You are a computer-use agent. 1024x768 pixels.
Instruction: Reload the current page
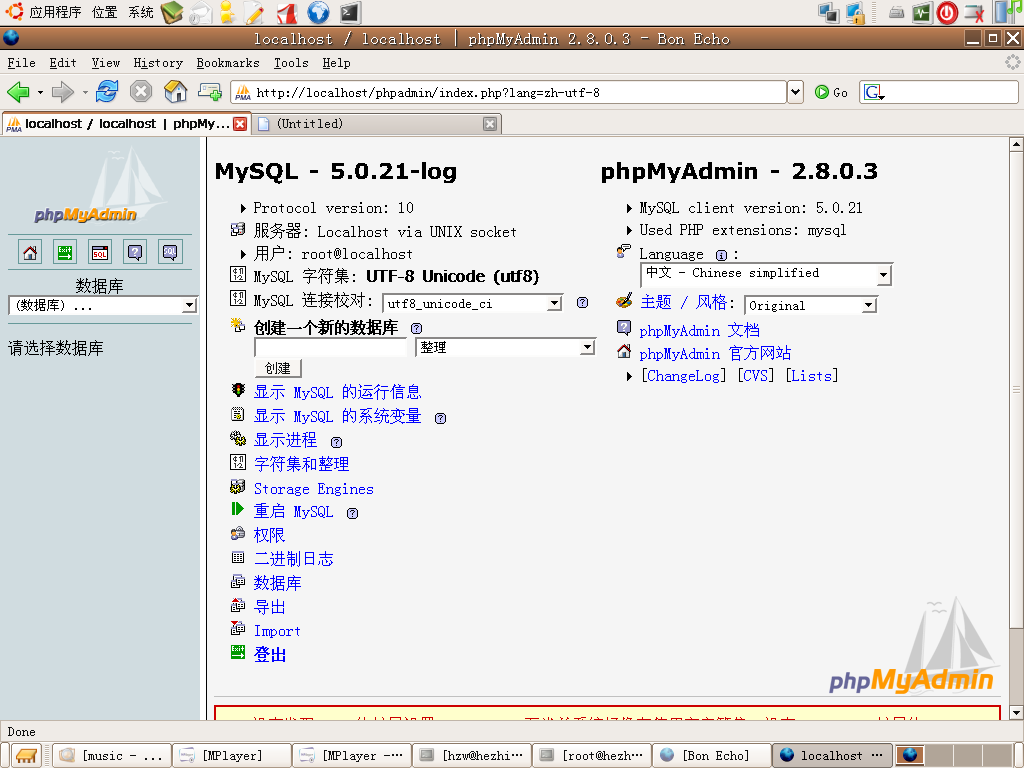[x=106, y=91]
